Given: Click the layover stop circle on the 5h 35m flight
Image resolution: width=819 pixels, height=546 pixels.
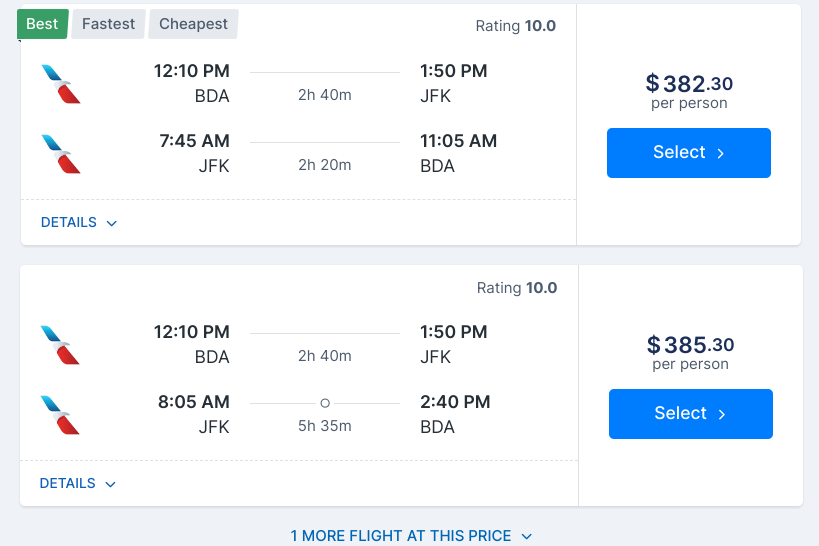Looking at the screenshot, I should point(325,403).
